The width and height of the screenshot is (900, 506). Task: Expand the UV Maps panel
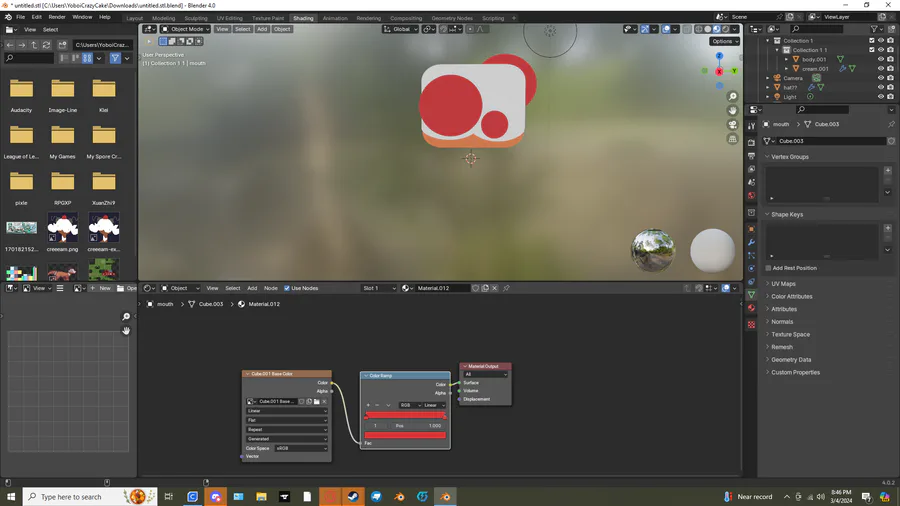783,283
